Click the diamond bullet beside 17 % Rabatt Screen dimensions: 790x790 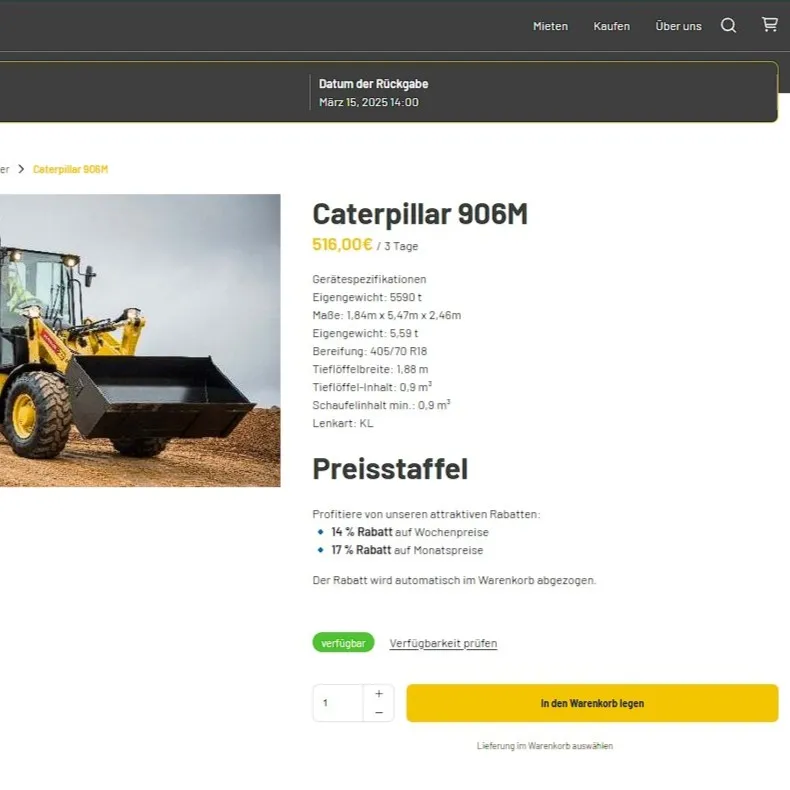coord(321,550)
